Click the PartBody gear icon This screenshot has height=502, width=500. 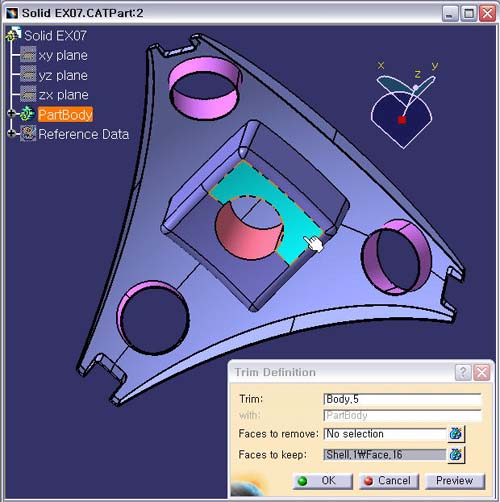pyautogui.click(x=27, y=114)
